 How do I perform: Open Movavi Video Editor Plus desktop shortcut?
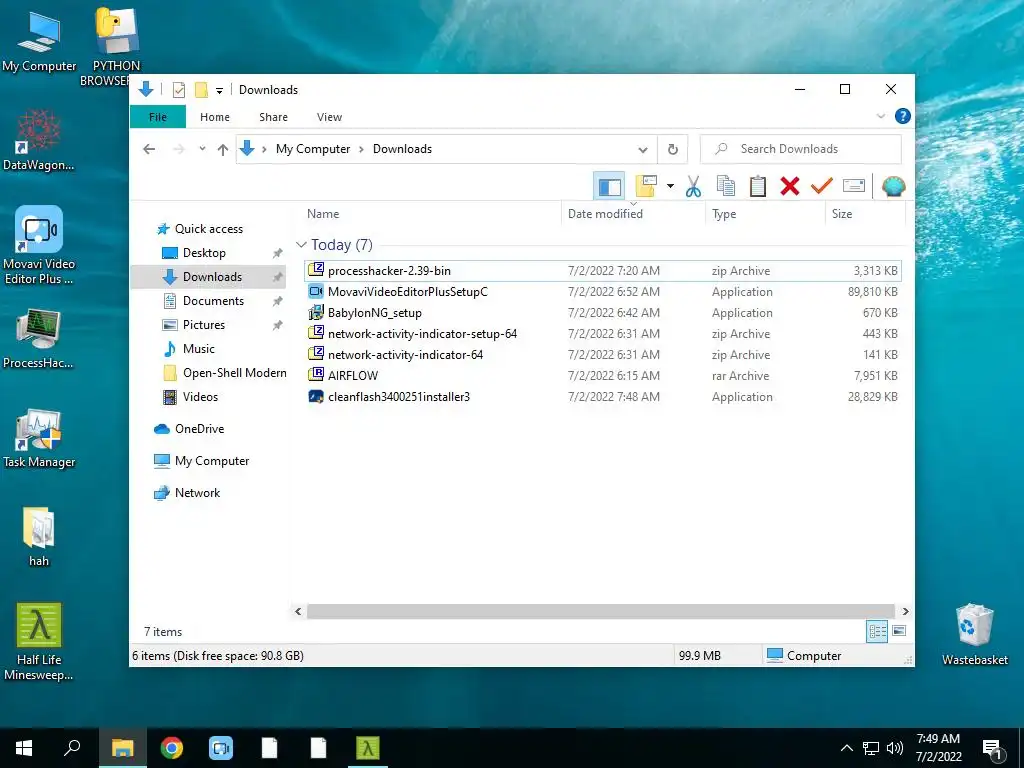coord(39,245)
